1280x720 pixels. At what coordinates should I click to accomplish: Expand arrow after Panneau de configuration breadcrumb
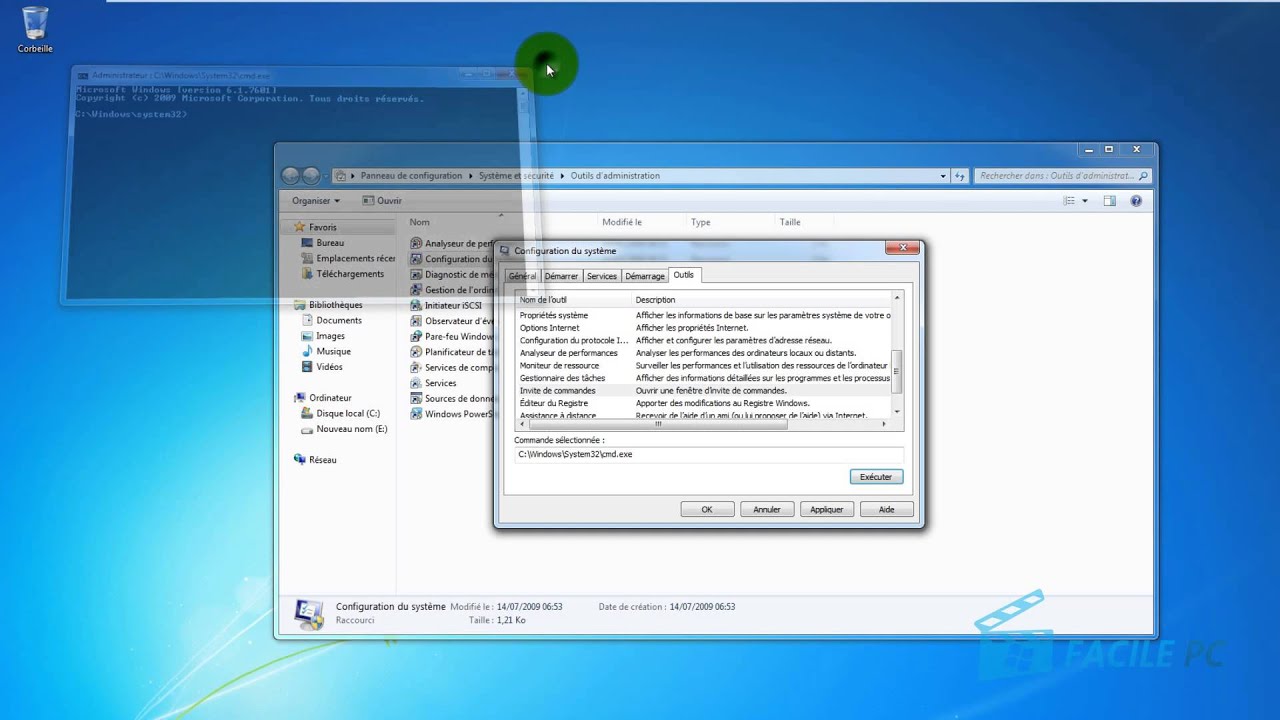470,176
